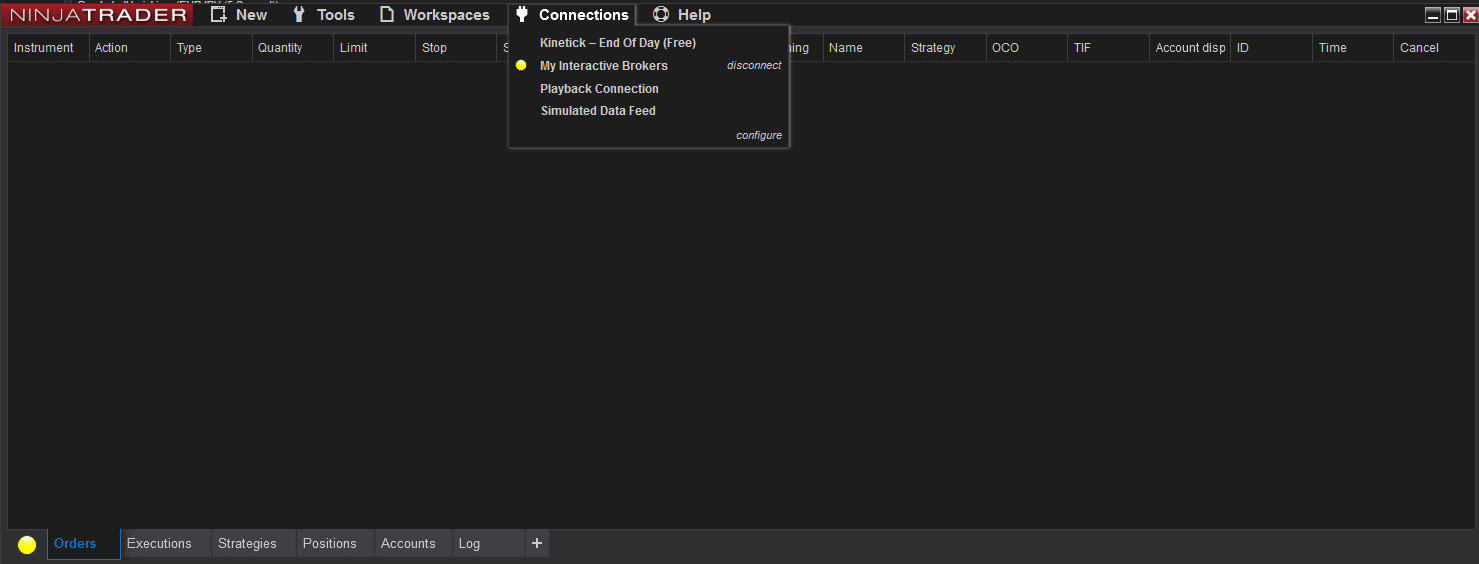
Task: Click the New window plus icon
Action: coord(218,14)
